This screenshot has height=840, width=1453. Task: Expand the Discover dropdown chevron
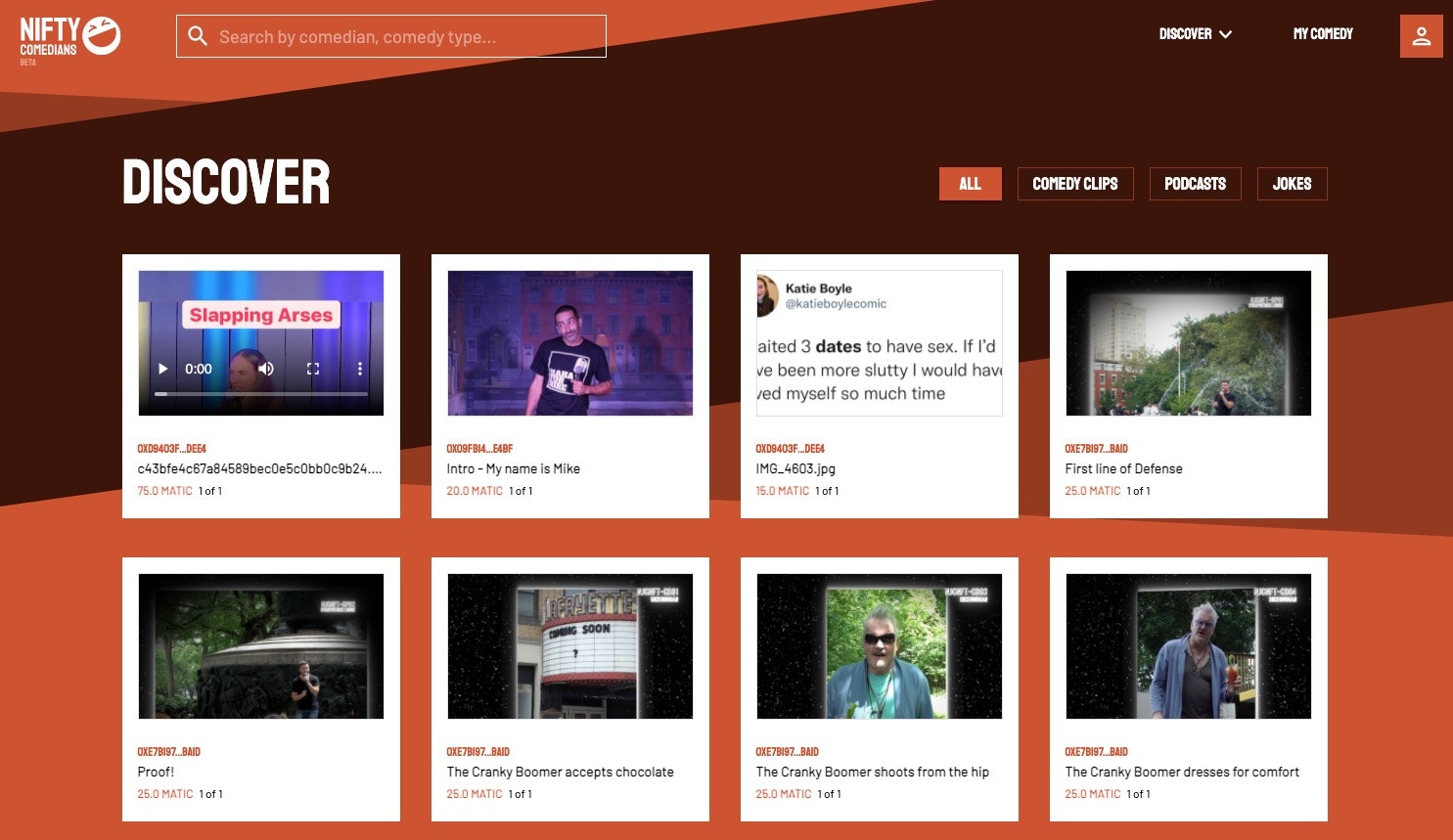(1225, 34)
